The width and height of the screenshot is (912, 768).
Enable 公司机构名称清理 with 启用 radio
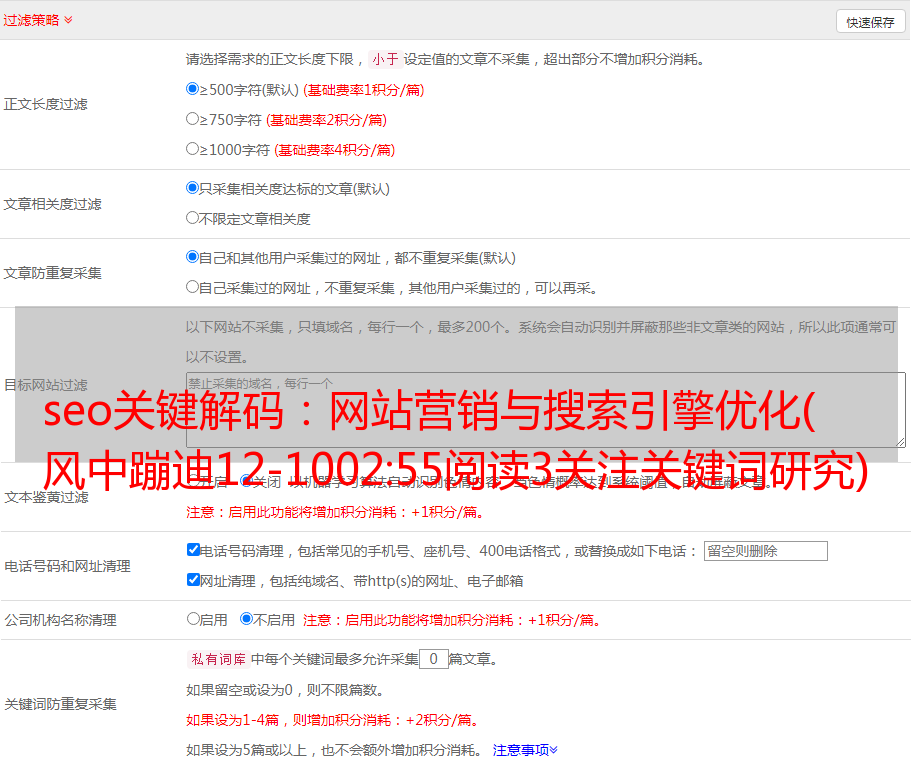point(193,619)
